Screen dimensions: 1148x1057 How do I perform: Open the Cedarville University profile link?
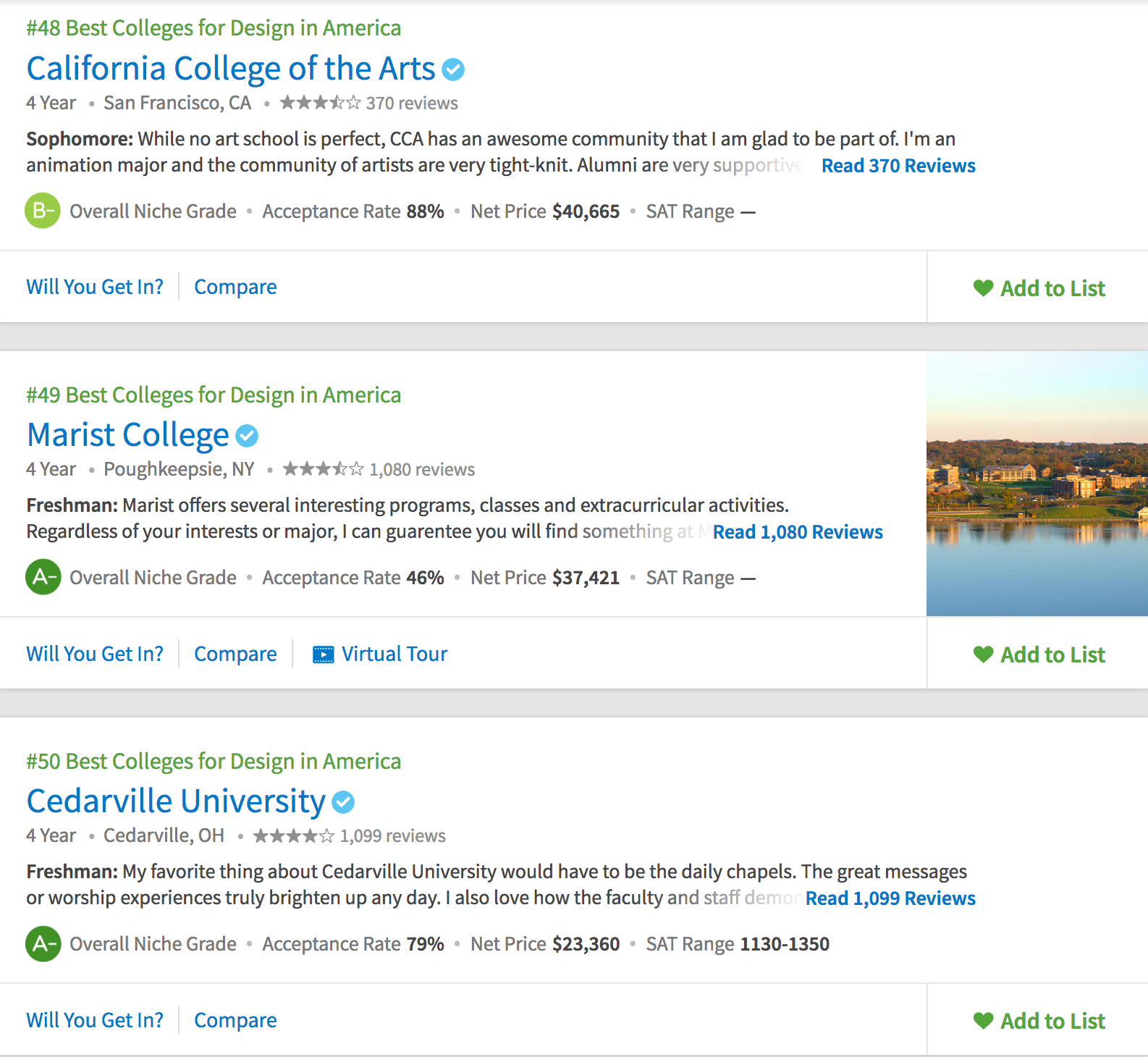coord(176,801)
